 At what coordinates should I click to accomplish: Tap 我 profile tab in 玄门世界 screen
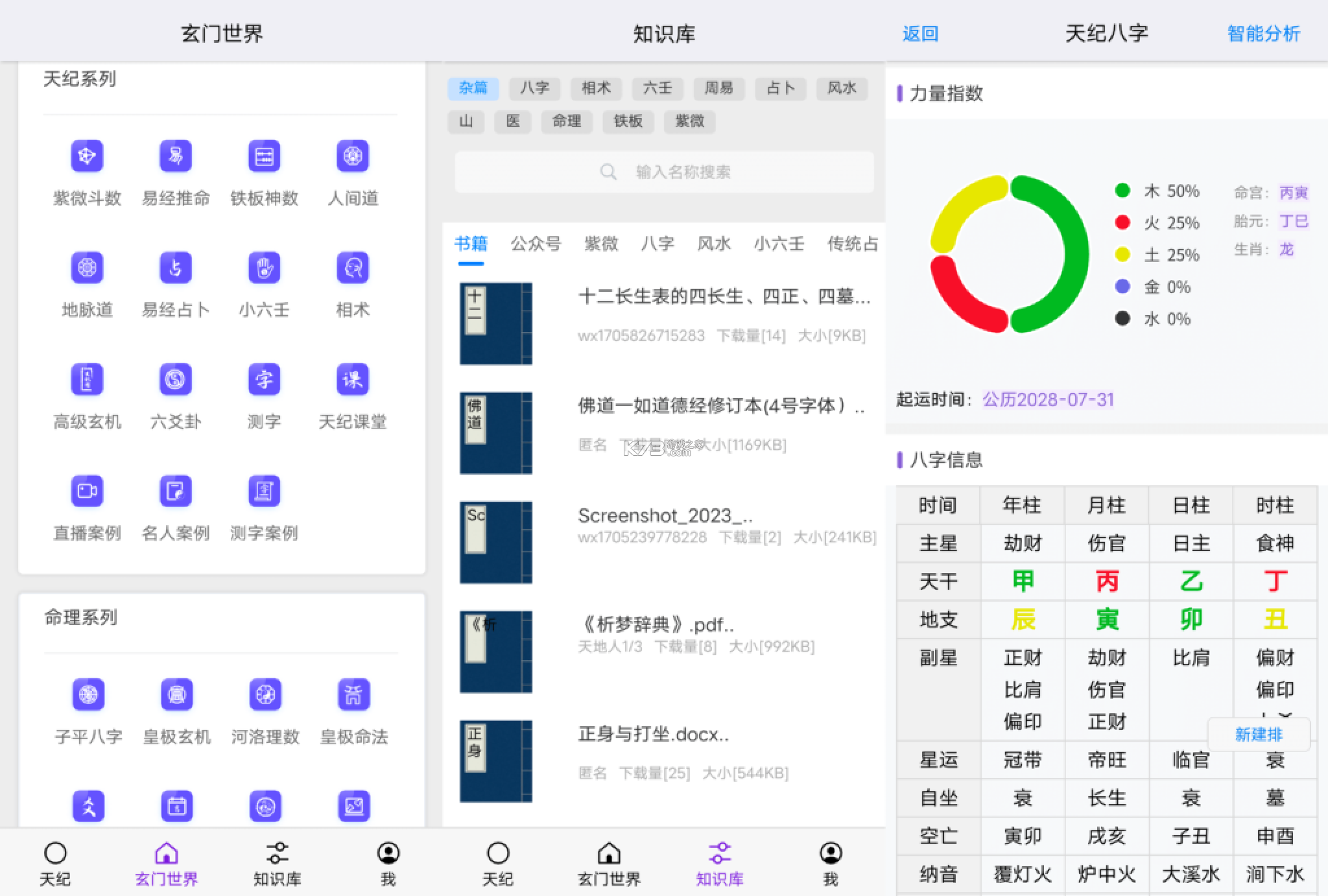tap(388, 864)
